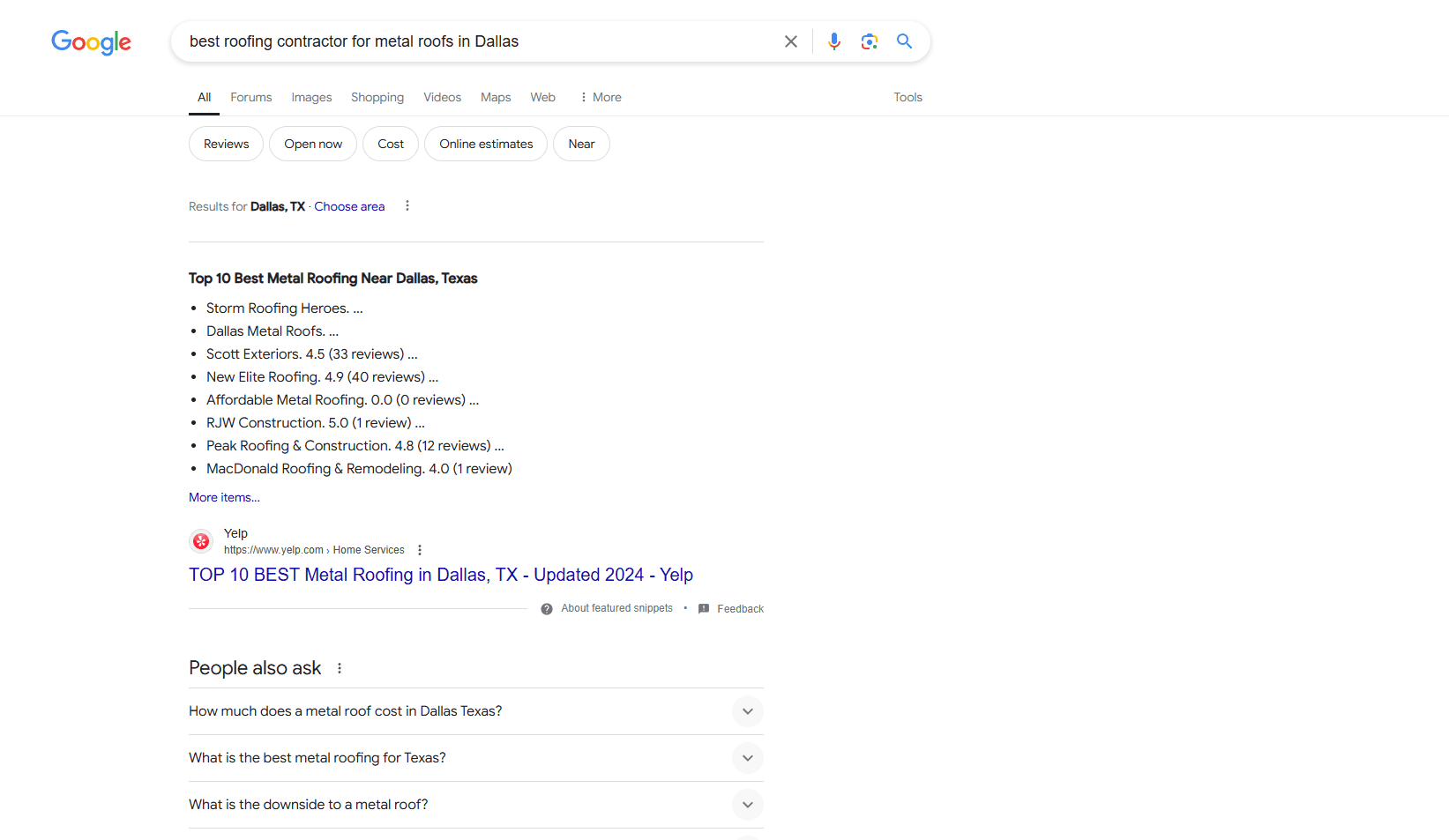Switch to the Videos tab
This screenshot has height=840, width=1449.
pos(443,97)
